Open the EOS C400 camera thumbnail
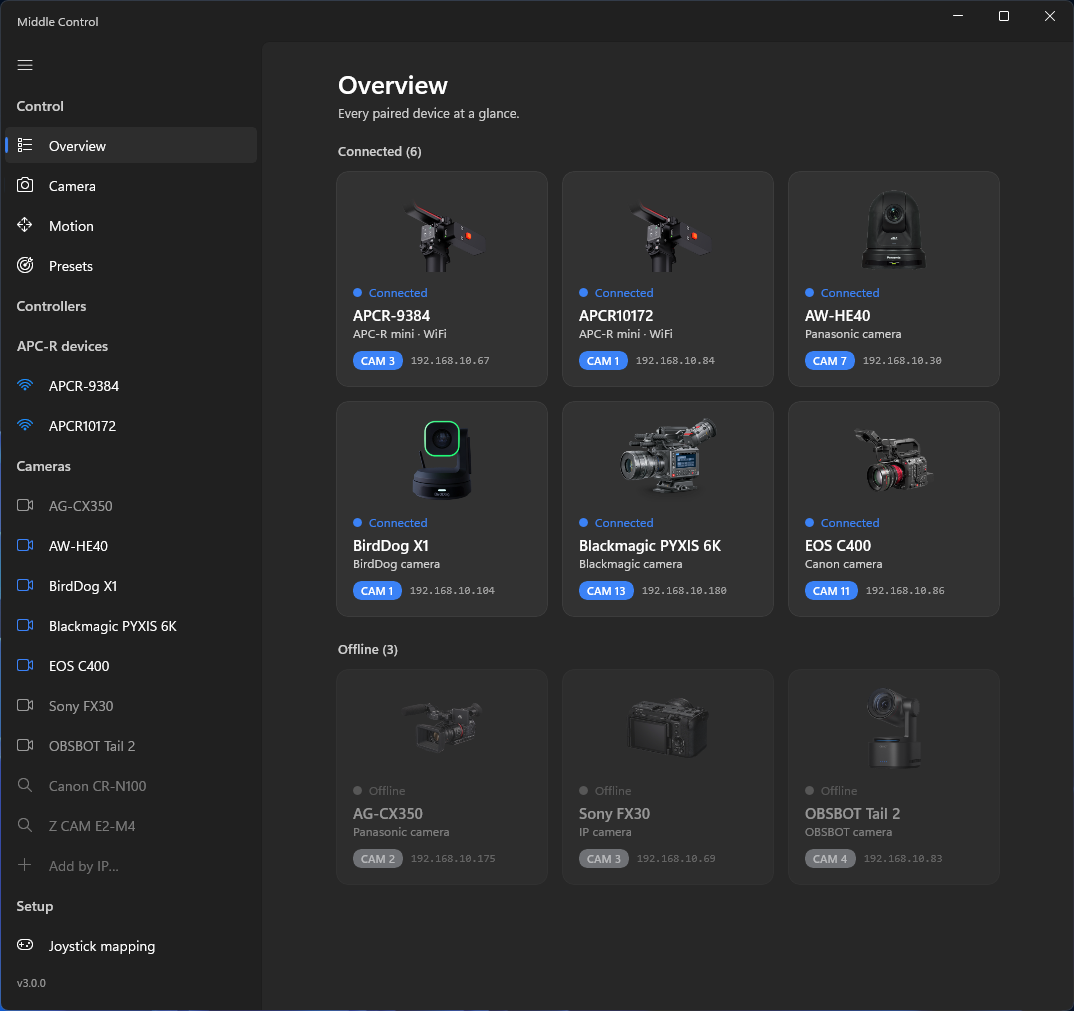The width and height of the screenshot is (1074, 1011). [x=894, y=459]
